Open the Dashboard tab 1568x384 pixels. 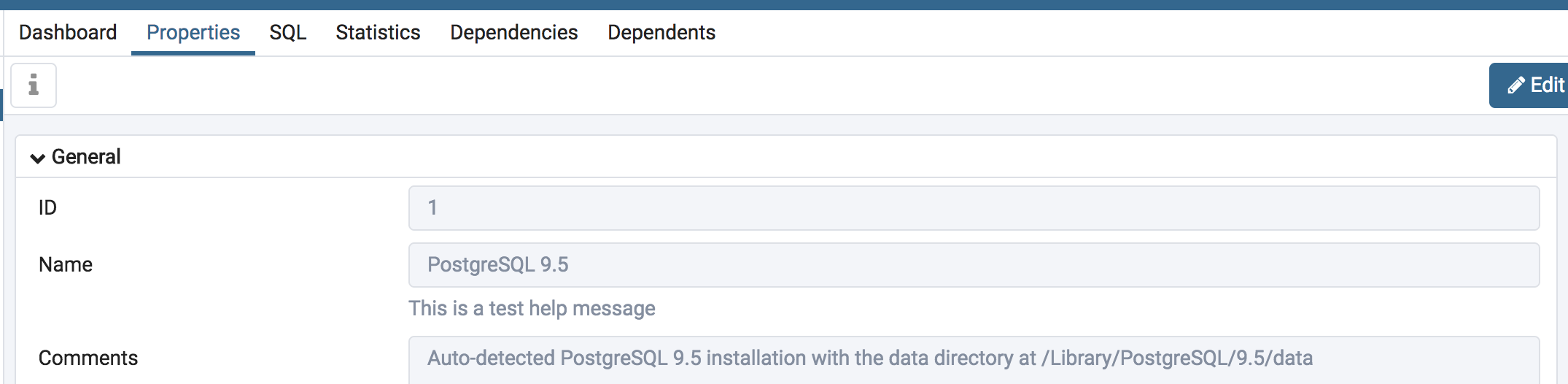(68, 33)
